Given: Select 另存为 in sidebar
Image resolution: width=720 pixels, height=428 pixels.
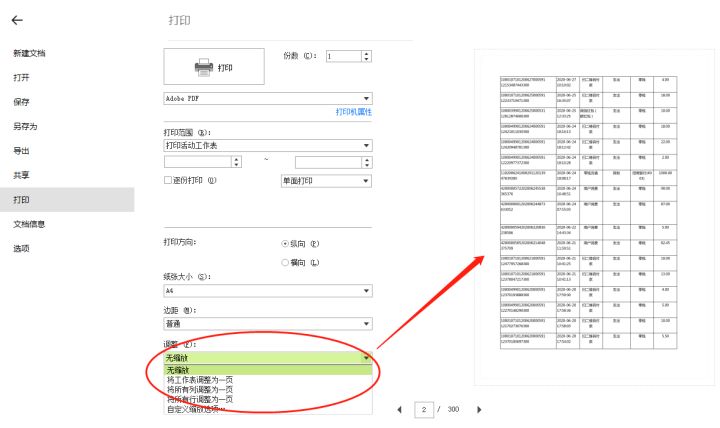Looking at the screenshot, I should (25, 126).
